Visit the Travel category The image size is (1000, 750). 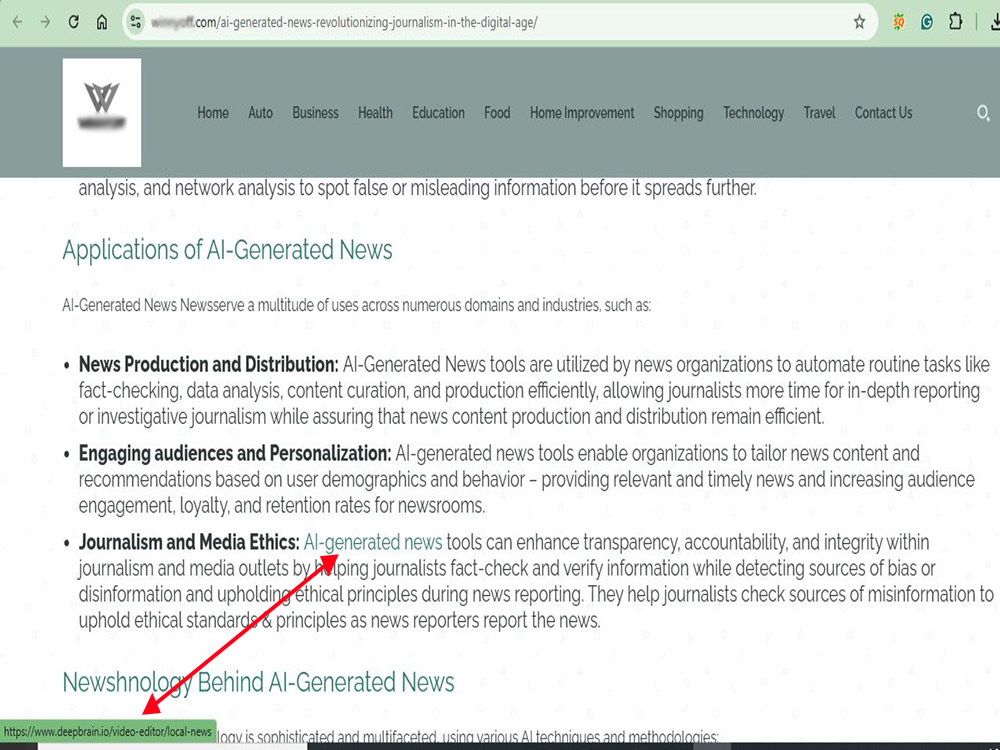819,113
